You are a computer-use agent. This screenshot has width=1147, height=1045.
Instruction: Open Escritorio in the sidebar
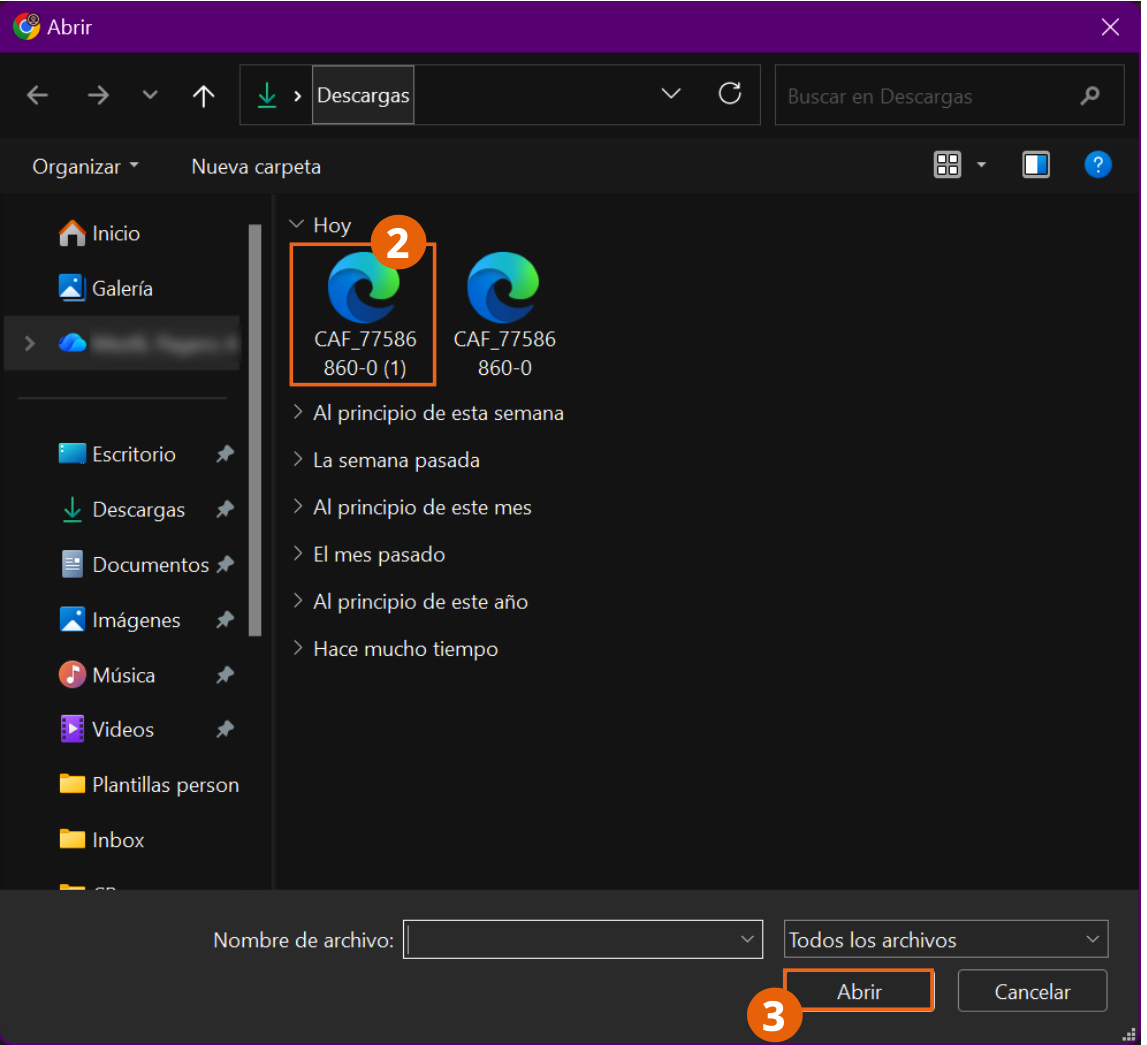(117, 454)
